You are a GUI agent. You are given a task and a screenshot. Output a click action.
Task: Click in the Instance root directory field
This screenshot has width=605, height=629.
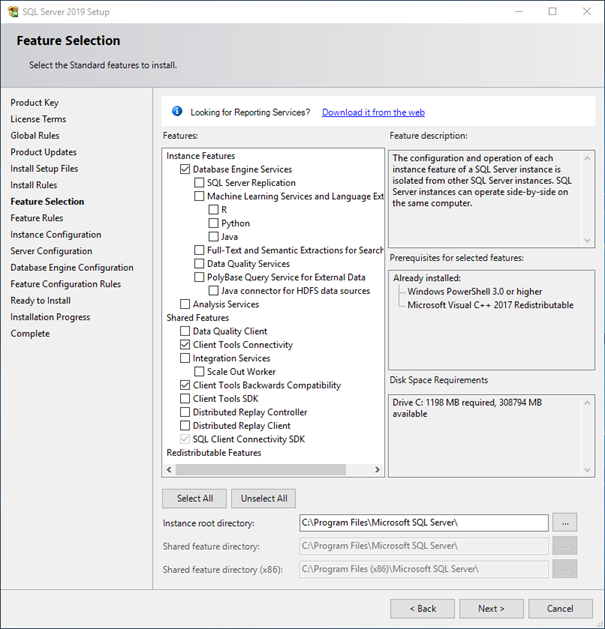click(424, 523)
